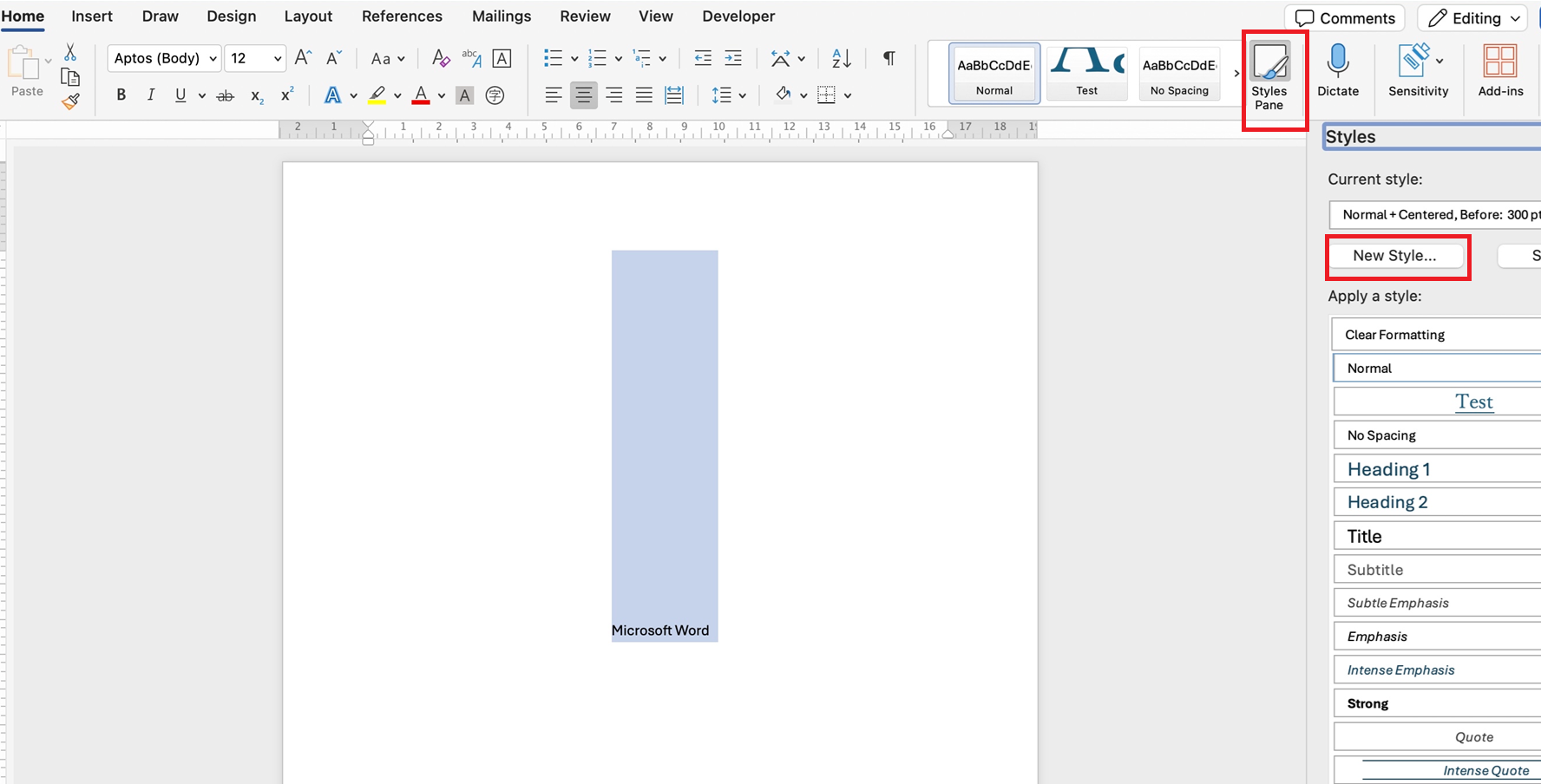Click the Strikethrough icon
This screenshot has width=1541, height=784.
(225, 95)
